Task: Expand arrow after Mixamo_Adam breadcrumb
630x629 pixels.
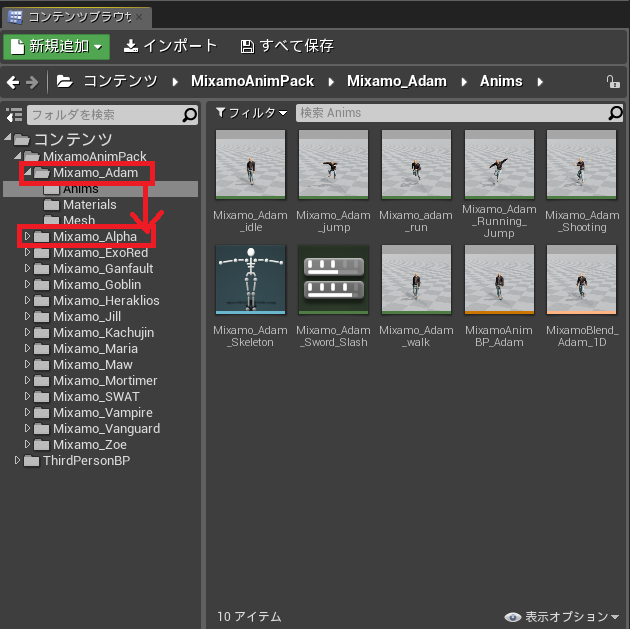Action: [x=464, y=82]
